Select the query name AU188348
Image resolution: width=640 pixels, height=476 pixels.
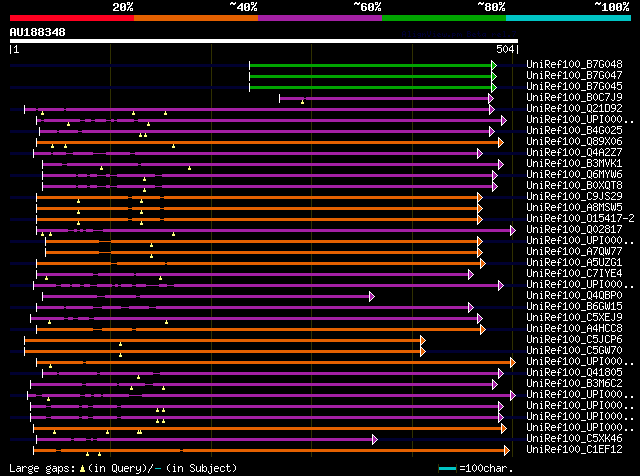pyautogui.click(x=38, y=32)
